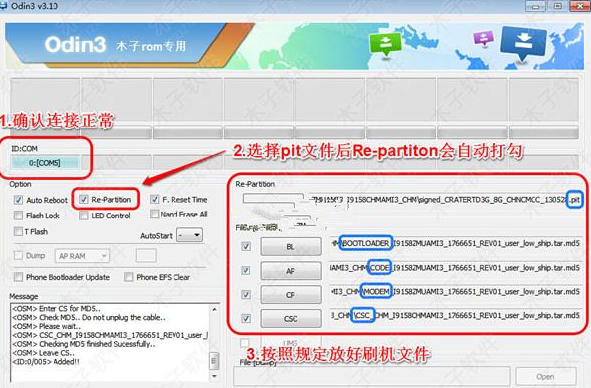
Task: Select the 0:[COM5] port slot
Action: (45, 163)
